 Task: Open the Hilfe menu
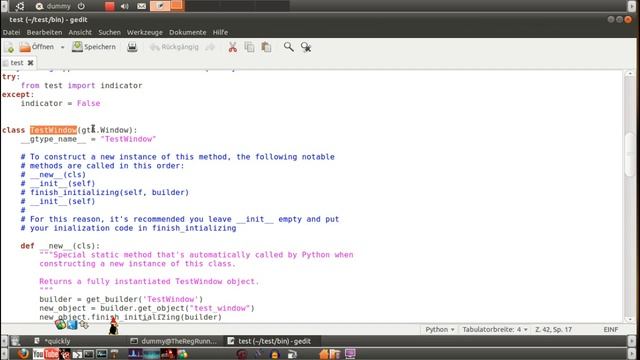[x=220, y=32]
